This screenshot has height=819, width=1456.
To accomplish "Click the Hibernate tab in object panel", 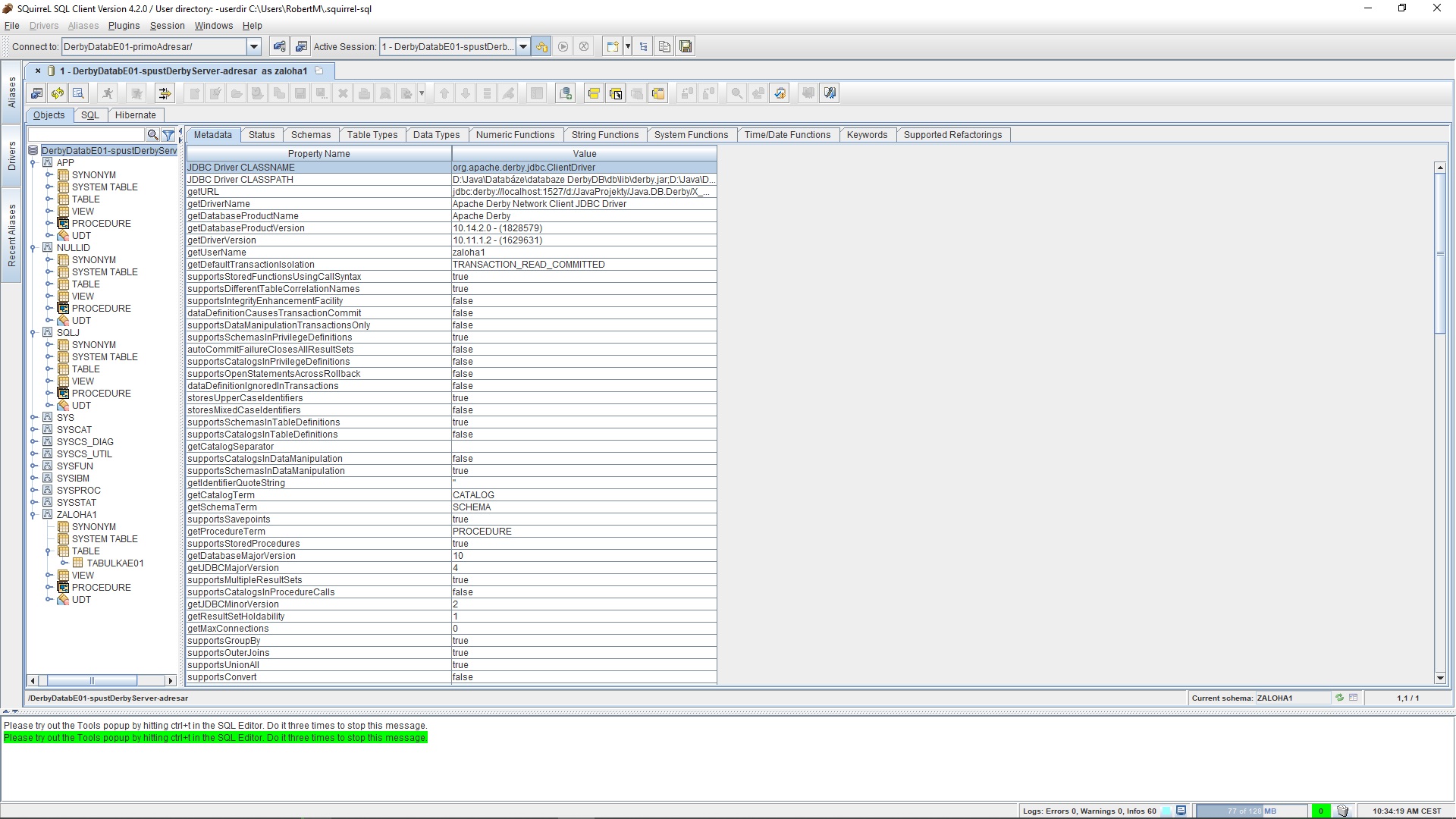I will (x=136, y=114).
